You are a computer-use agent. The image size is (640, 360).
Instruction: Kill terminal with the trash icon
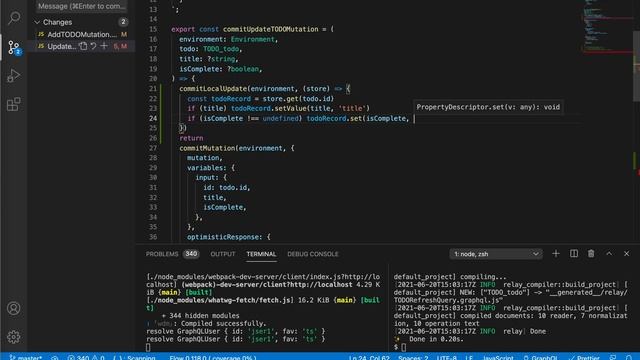pos(591,254)
